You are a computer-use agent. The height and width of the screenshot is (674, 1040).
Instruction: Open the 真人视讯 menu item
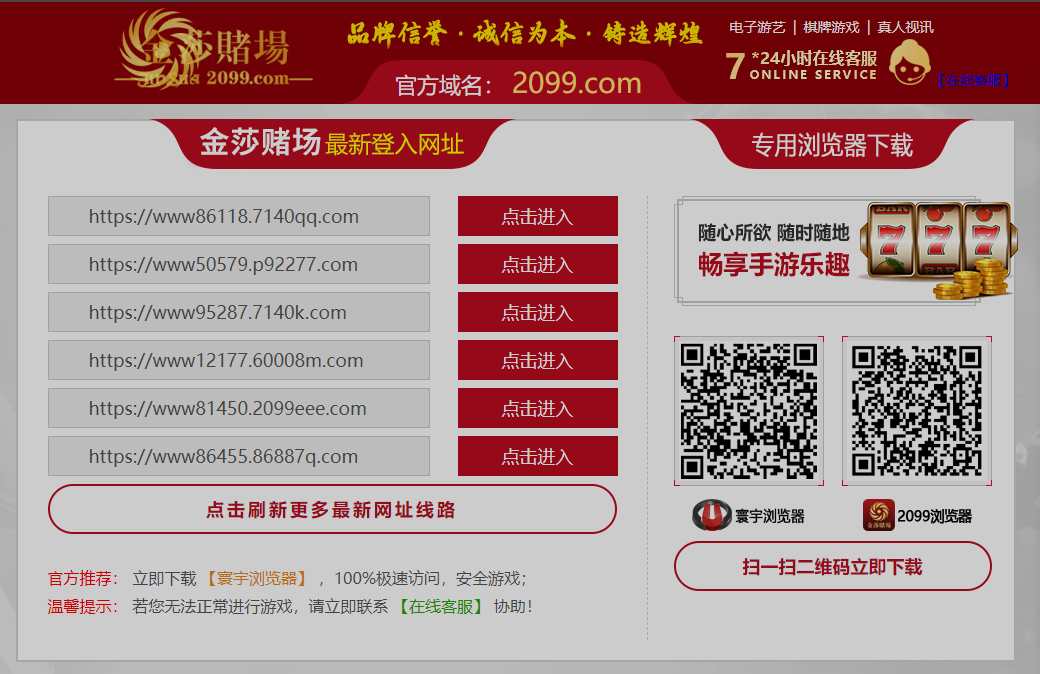905,27
